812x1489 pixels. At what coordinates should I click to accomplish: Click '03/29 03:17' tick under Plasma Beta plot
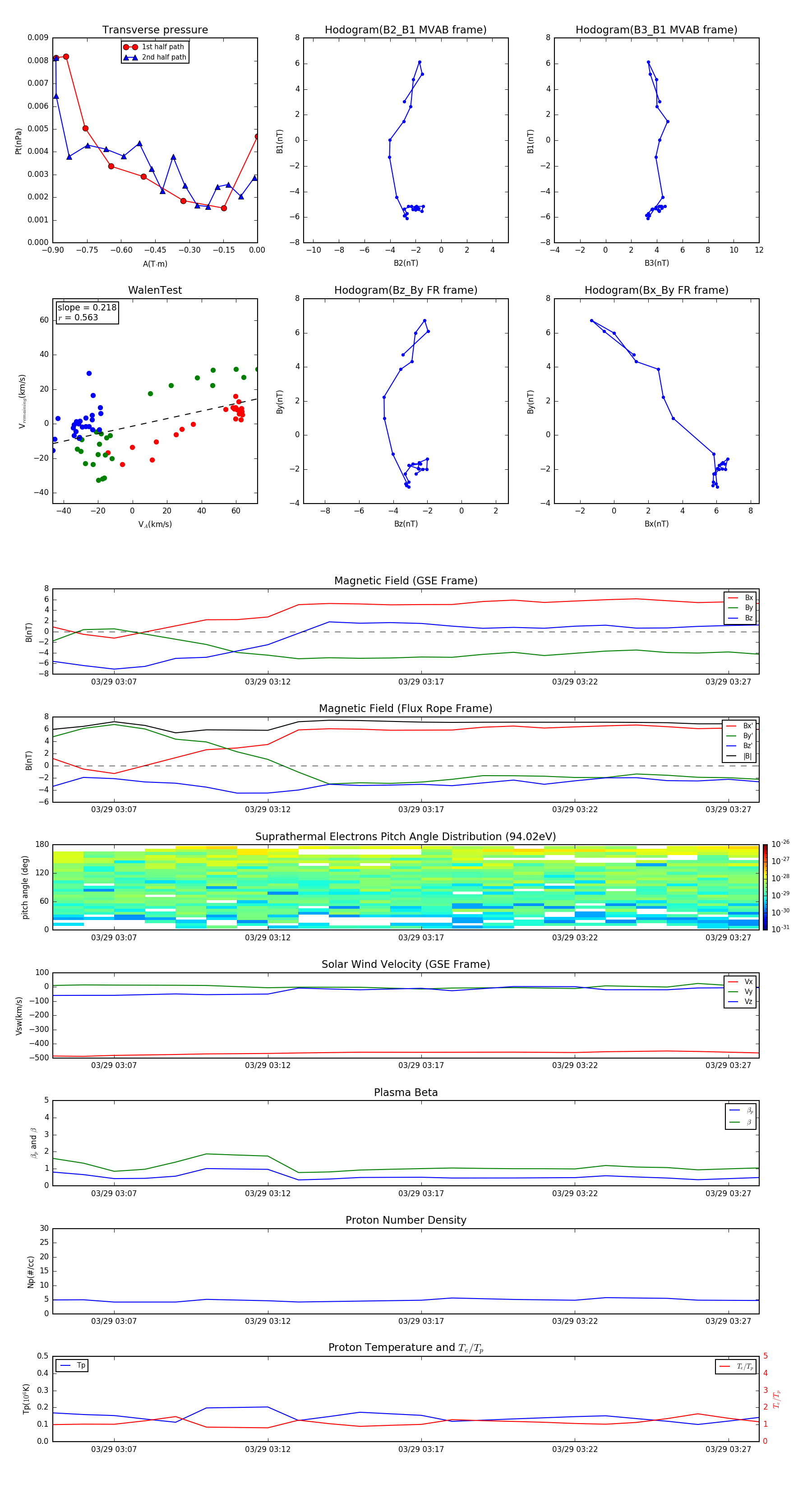coord(421,1193)
